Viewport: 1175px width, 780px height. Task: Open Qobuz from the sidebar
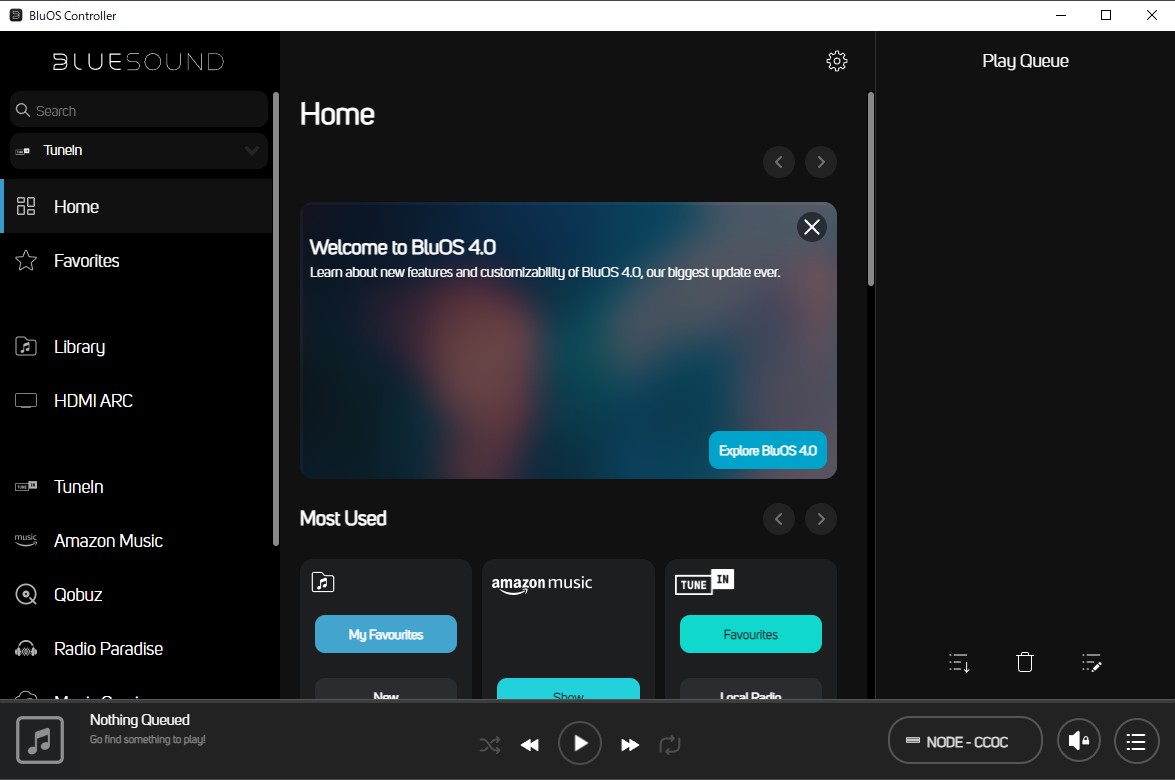136,594
